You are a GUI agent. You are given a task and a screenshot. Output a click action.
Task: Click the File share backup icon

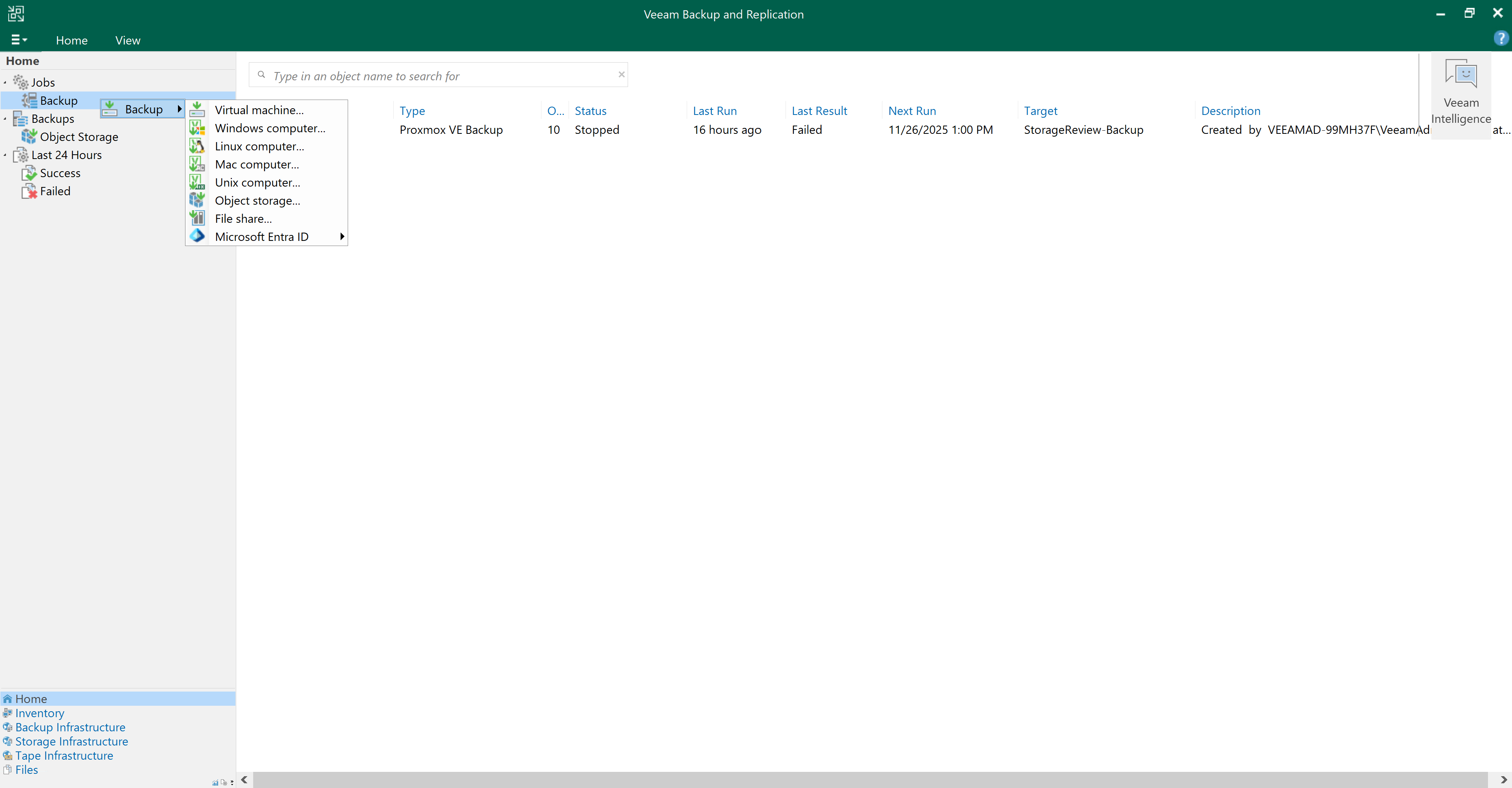tap(197, 218)
